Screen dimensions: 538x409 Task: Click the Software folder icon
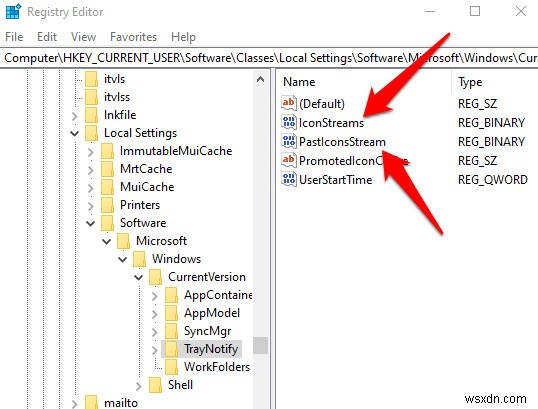coord(107,223)
